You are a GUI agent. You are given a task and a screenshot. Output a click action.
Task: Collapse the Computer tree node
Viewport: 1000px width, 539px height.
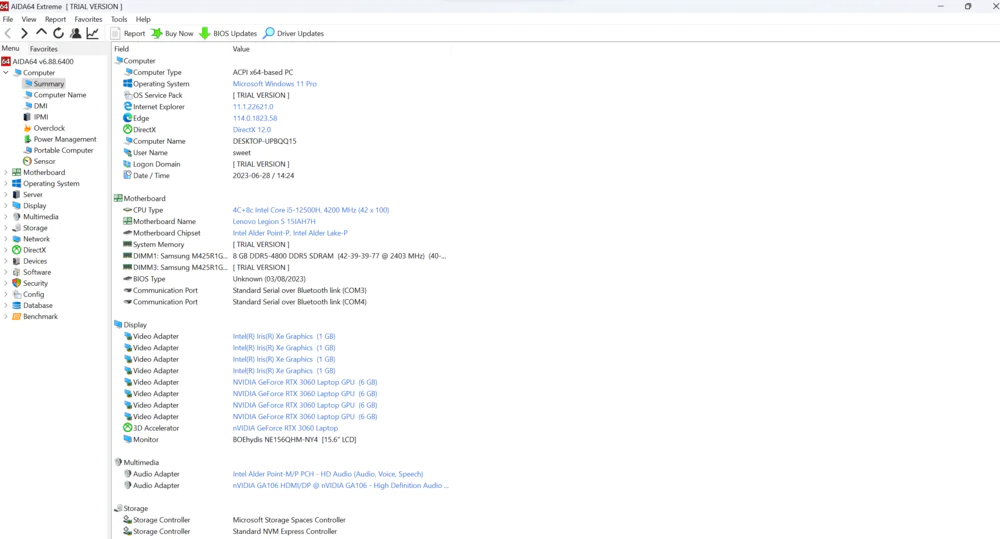coord(6,73)
